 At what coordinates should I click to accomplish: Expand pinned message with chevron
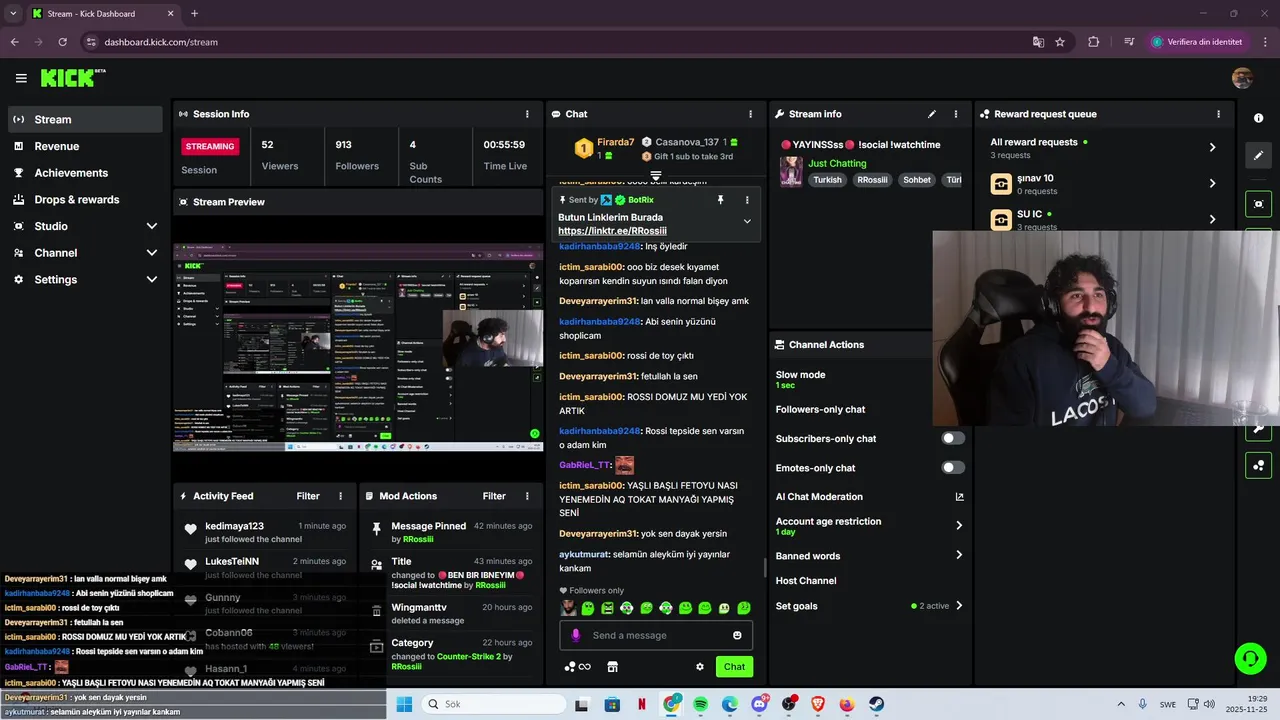pyautogui.click(x=747, y=222)
